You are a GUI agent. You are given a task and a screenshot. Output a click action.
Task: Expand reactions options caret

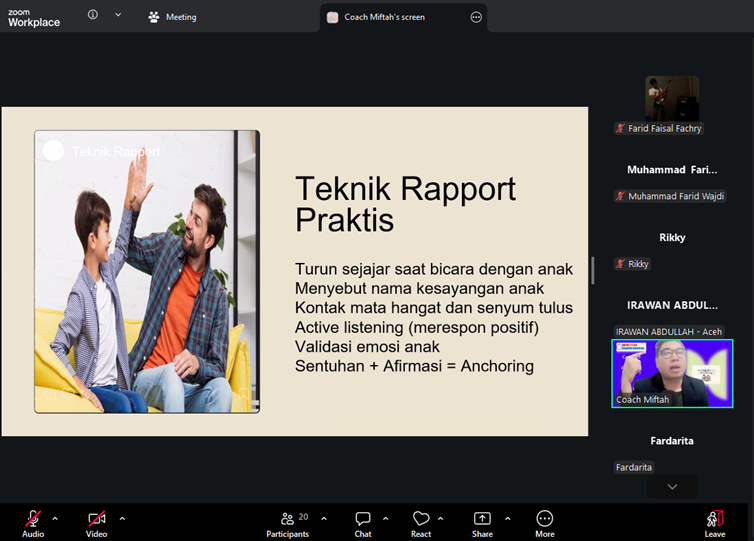(440, 518)
